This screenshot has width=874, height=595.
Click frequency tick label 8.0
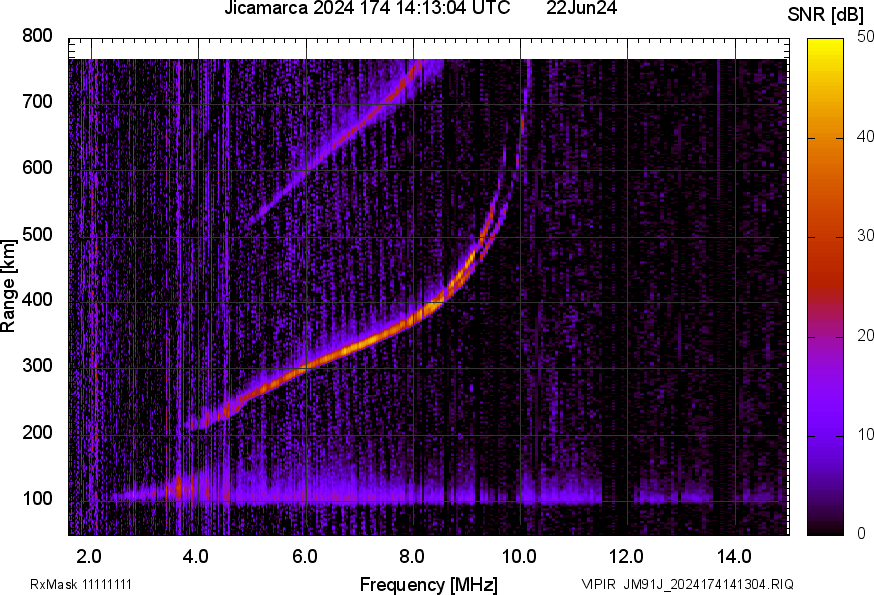[412, 556]
